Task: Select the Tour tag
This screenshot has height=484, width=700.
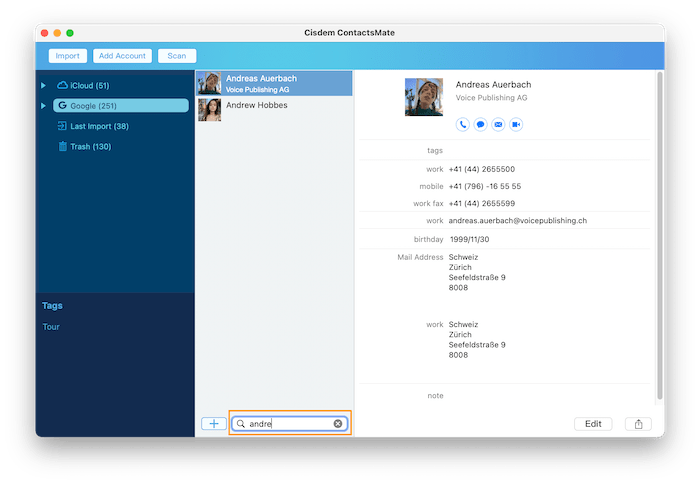Action: tap(51, 327)
